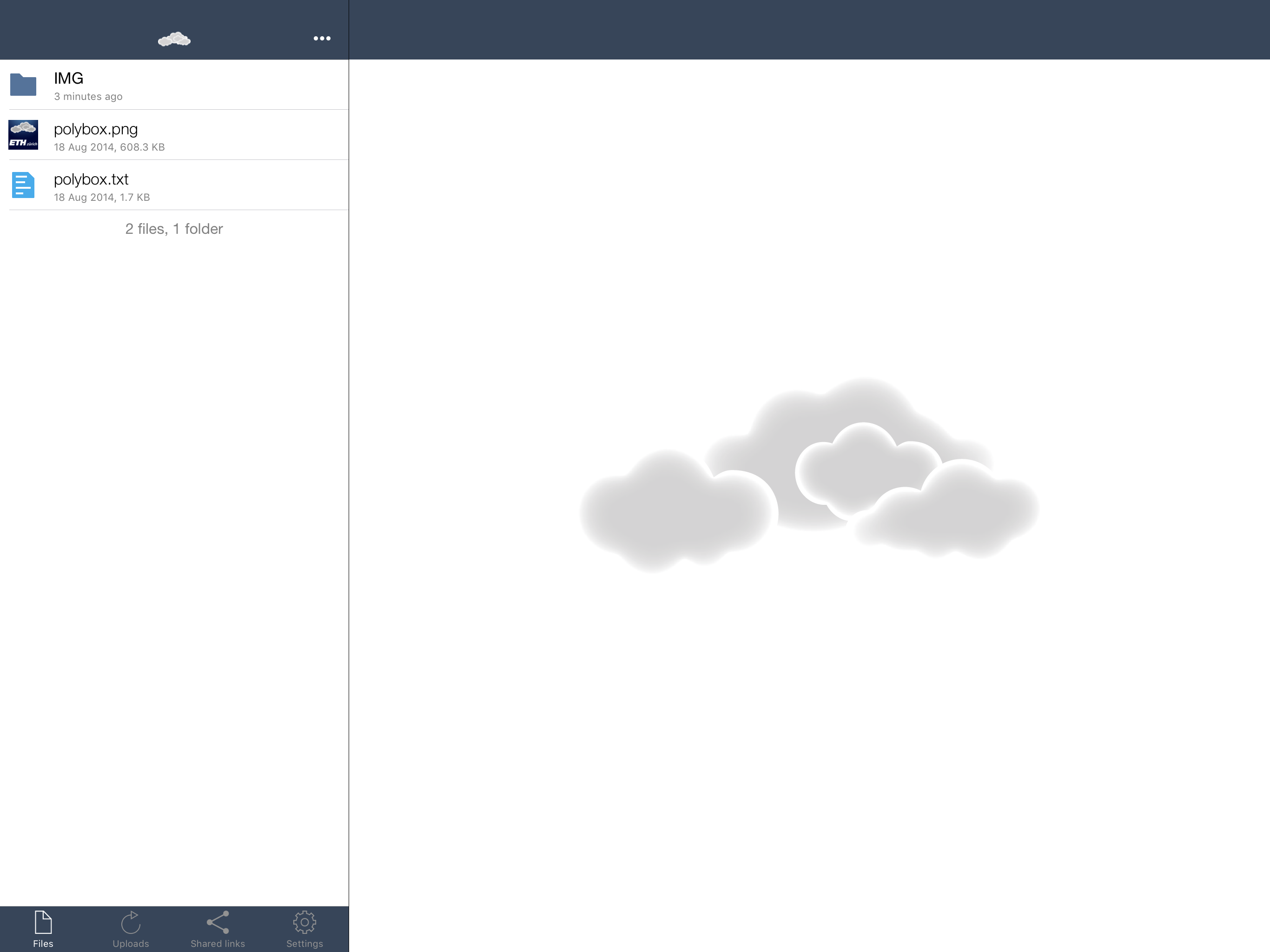Select the Files tab label
Image resolution: width=1270 pixels, height=952 pixels.
click(x=43, y=943)
